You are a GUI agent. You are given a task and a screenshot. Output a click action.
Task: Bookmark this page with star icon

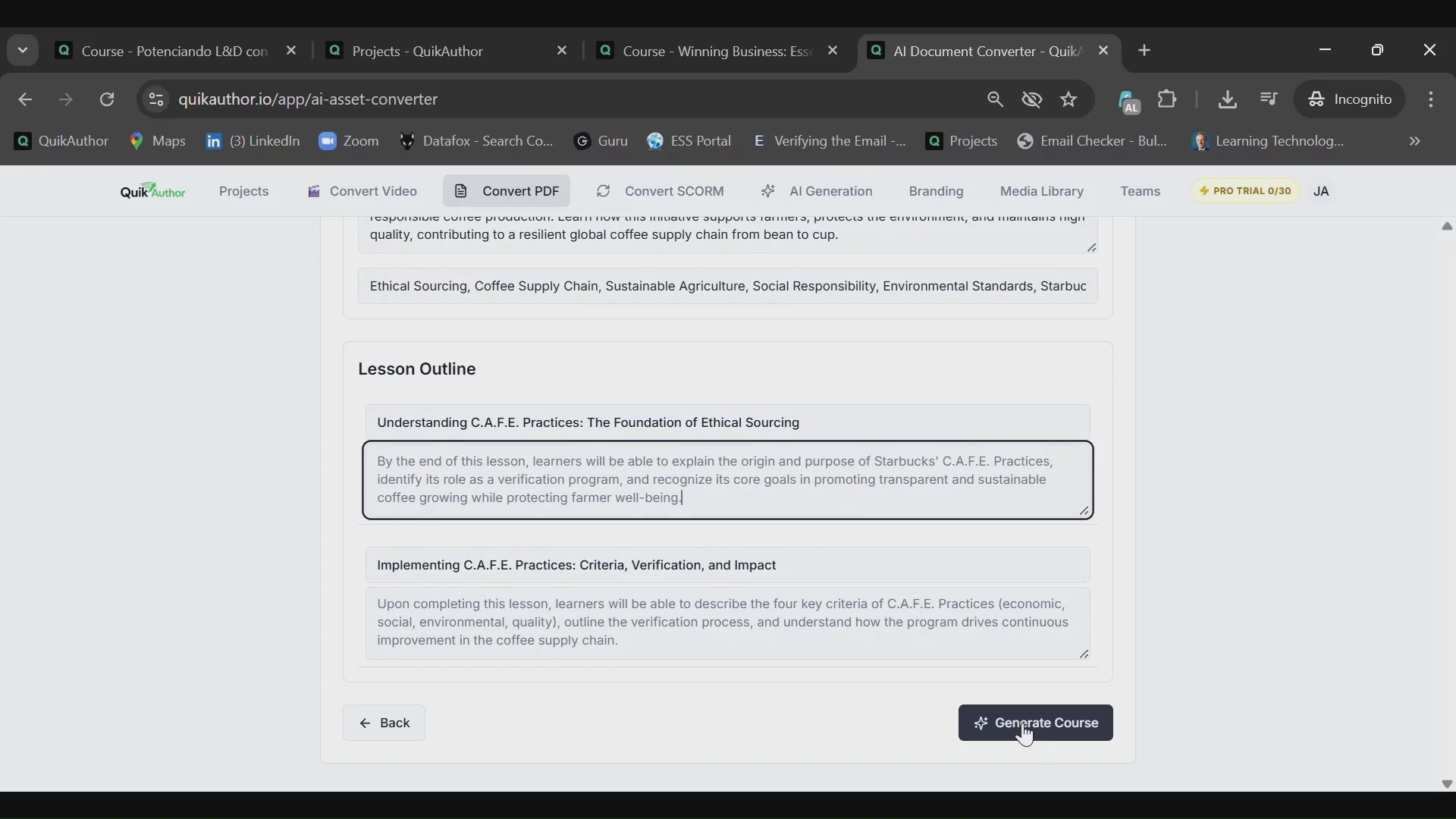click(1070, 100)
